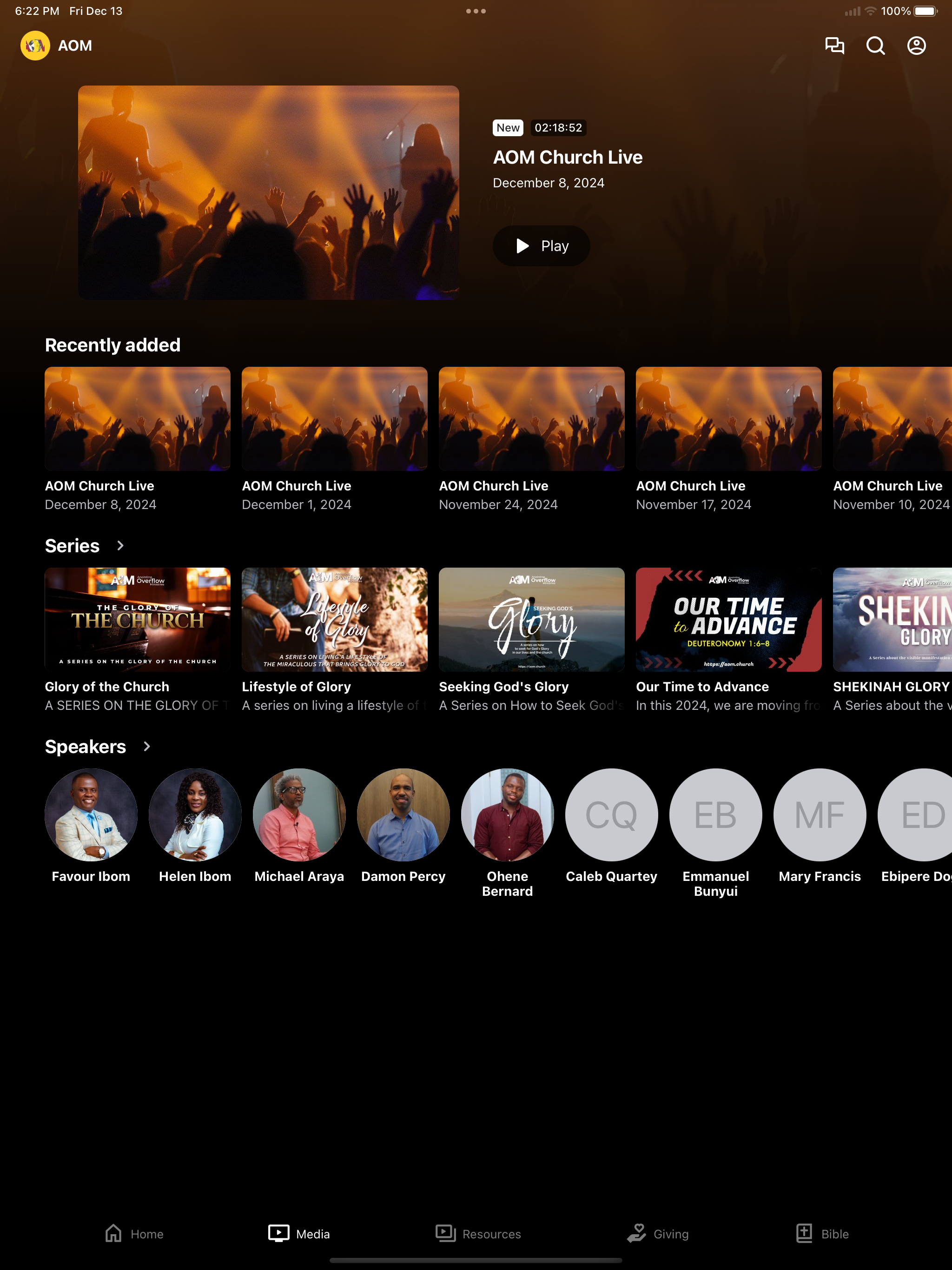Image resolution: width=952 pixels, height=1270 pixels.
Task: Click the name label Damon Percy
Action: pyautogui.click(x=403, y=876)
